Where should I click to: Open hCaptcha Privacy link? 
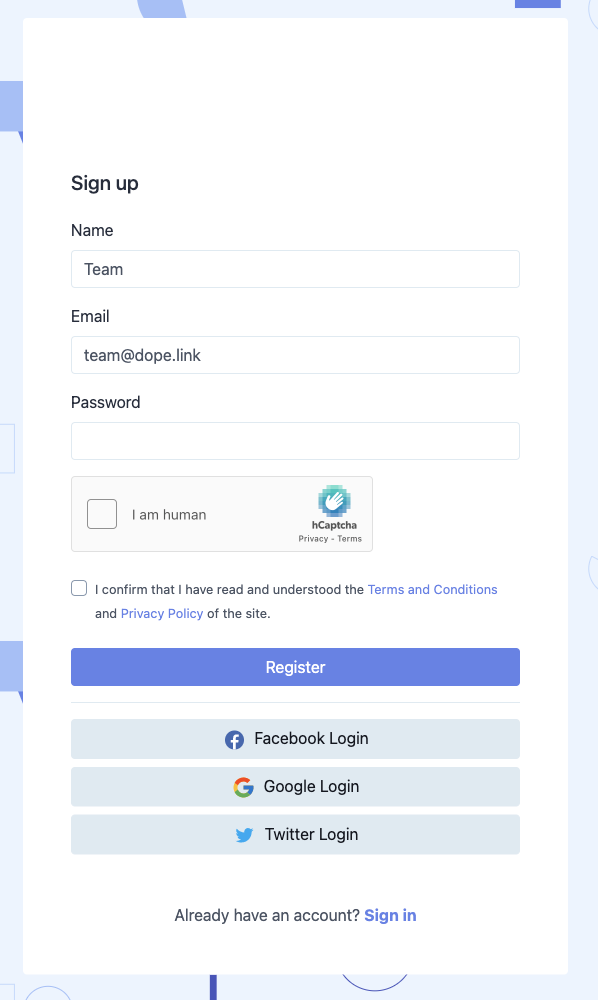313,539
